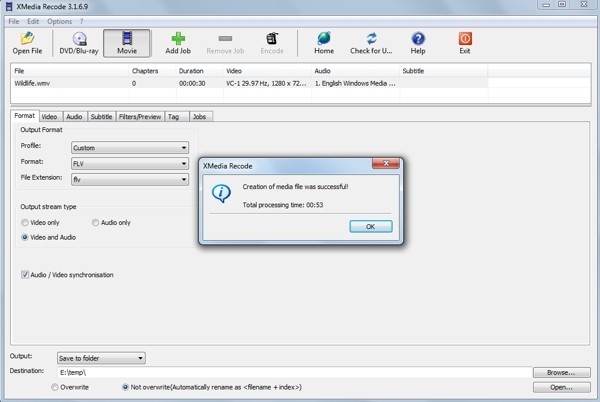Viewport: 600px width, 402px height.
Task: Click the Chapters column header
Action: (x=152, y=71)
